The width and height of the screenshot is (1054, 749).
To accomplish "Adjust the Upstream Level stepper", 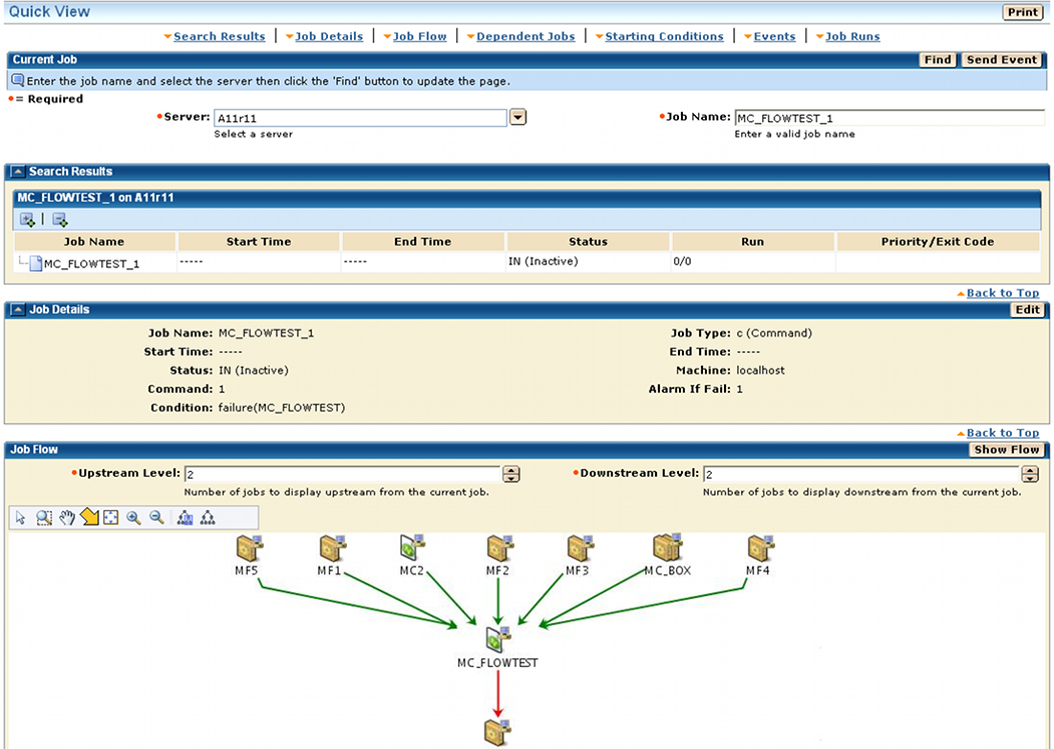I will pos(511,474).
